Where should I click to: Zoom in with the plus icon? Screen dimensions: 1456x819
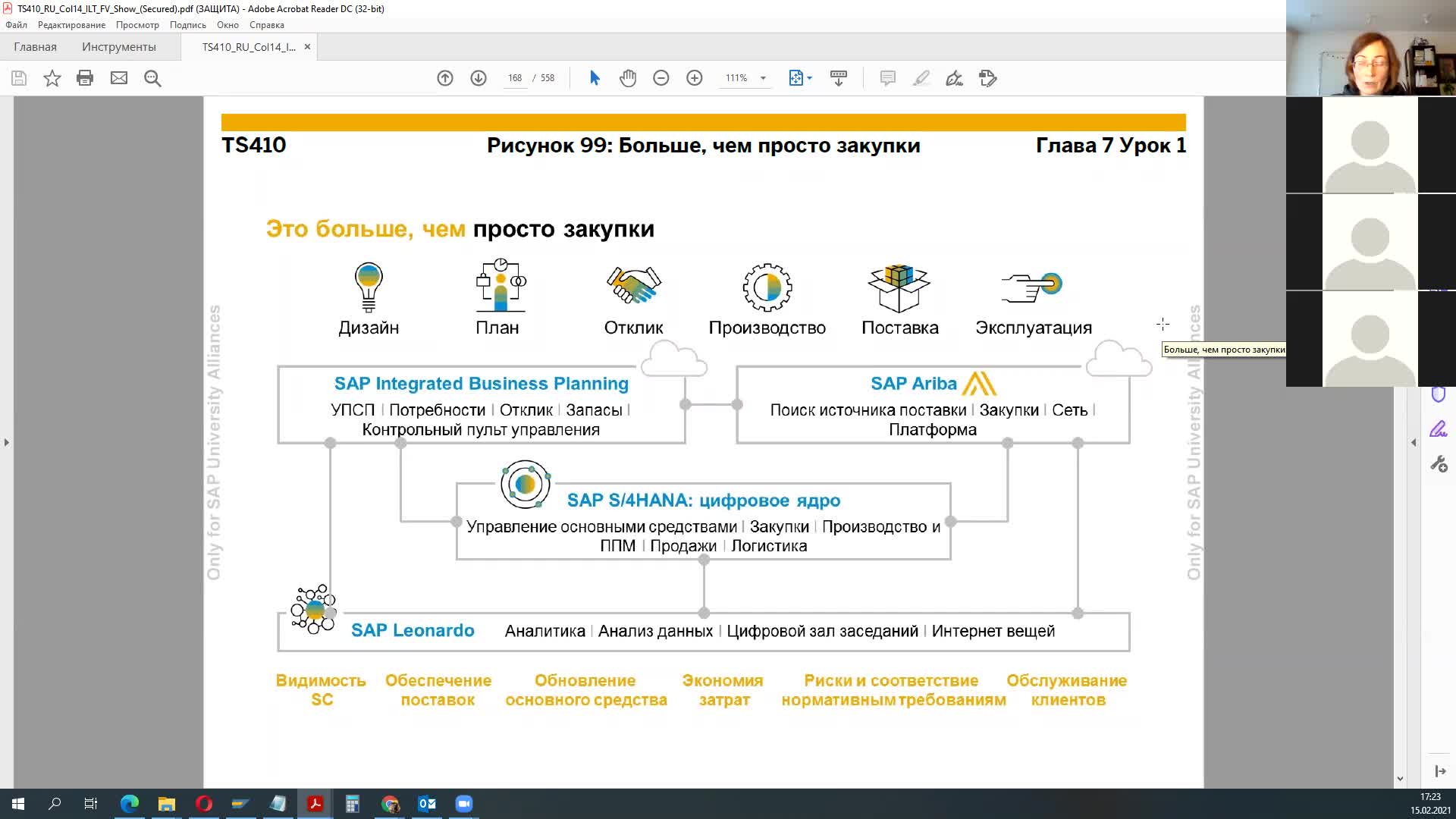point(695,78)
